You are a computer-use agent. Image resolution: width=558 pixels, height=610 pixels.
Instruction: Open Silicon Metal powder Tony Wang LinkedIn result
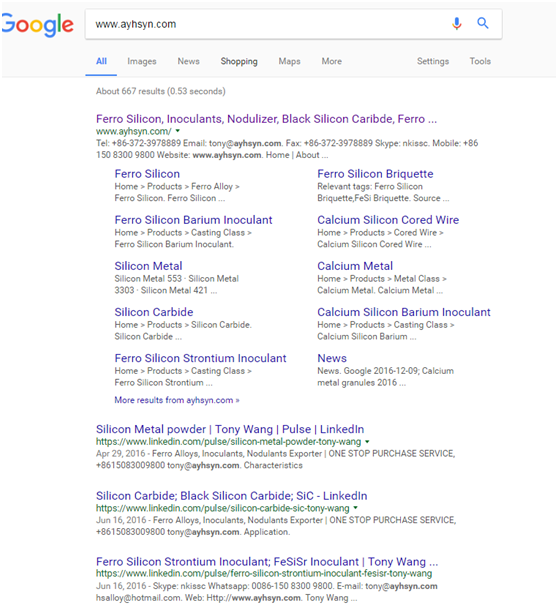(230, 429)
